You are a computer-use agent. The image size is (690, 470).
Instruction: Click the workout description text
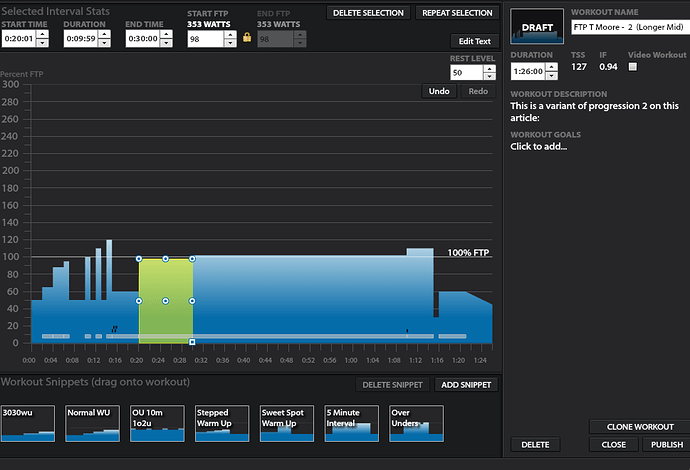point(594,112)
